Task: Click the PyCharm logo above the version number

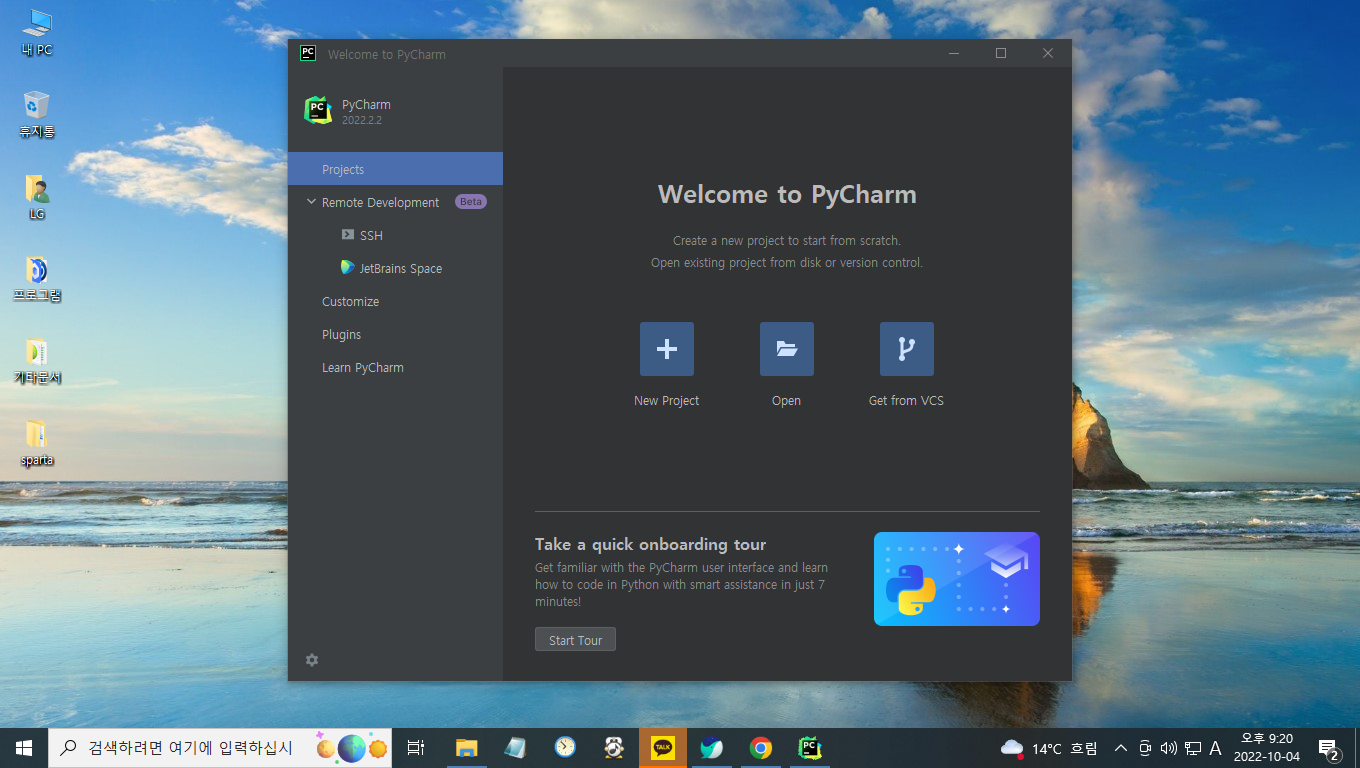Action: [x=318, y=110]
